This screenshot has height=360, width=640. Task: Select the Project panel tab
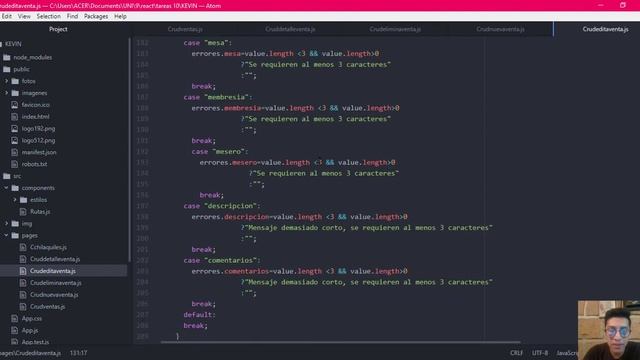tap(58, 29)
